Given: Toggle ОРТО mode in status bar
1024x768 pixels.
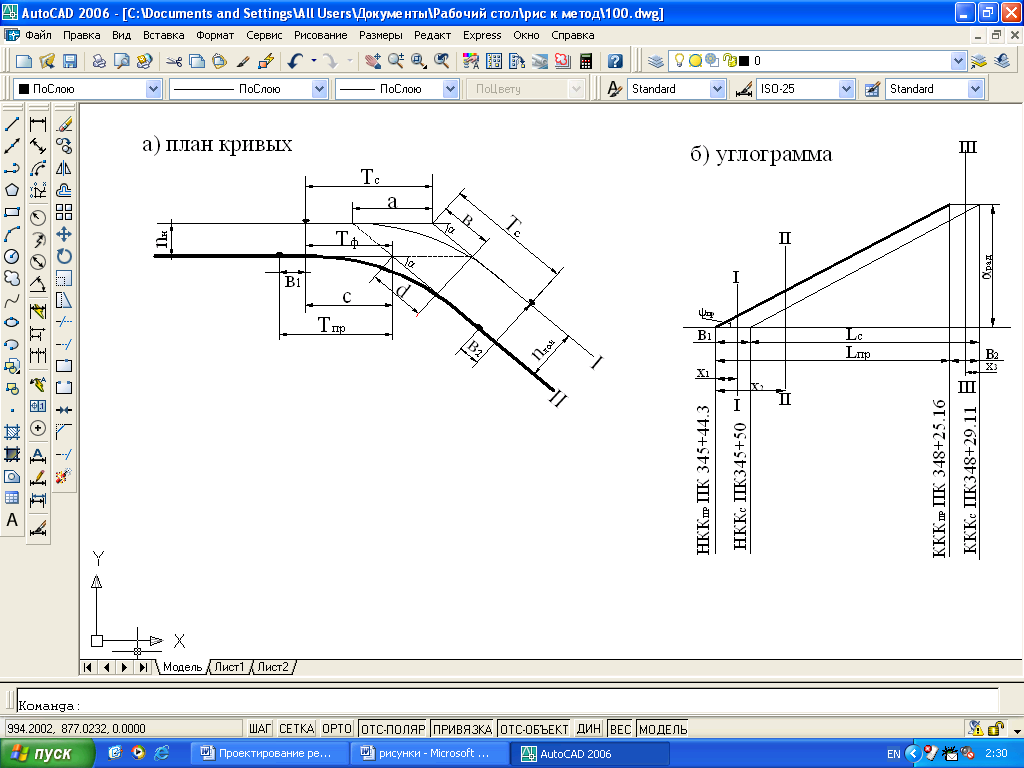Looking at the screenshot, I should click(337, 729).
